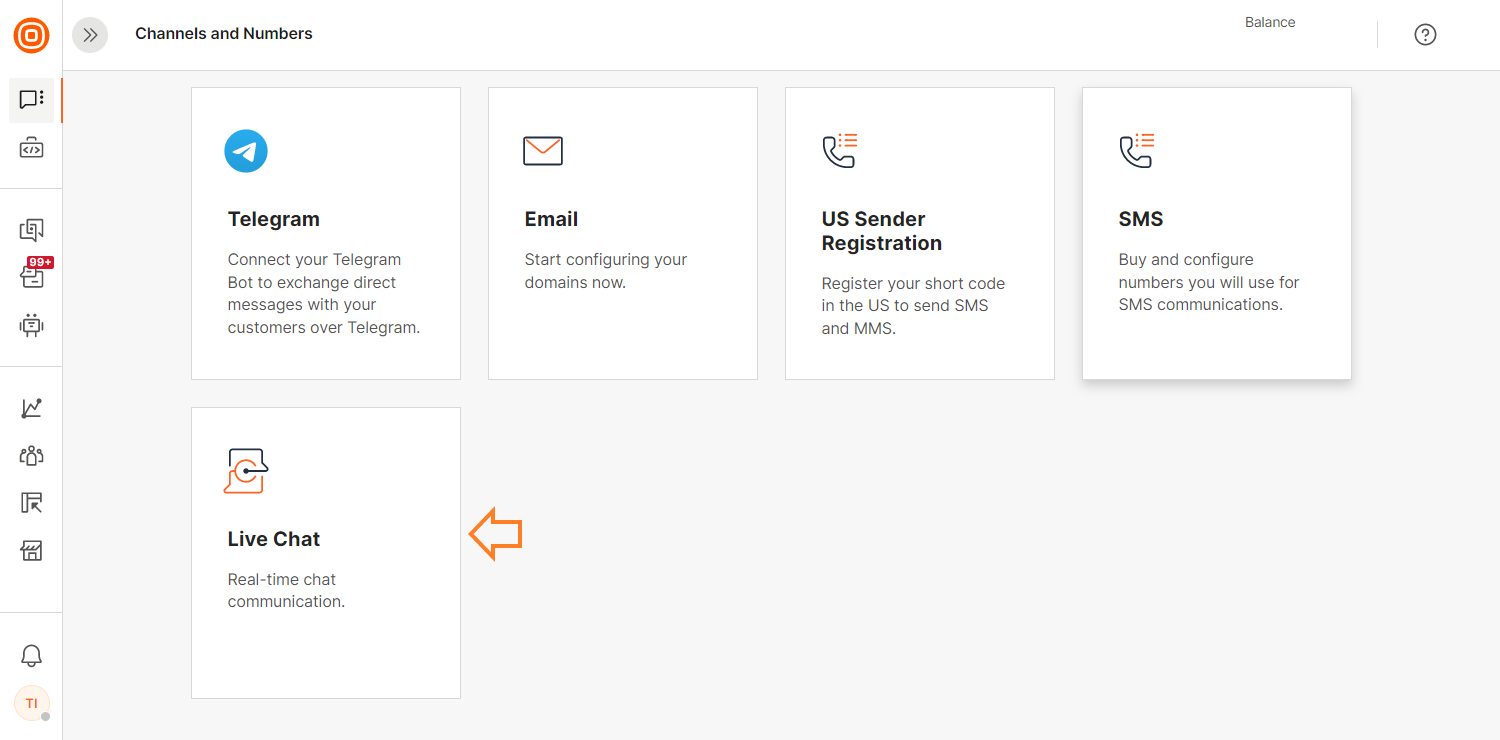
Task: Click the help question mark icon
Action: (x=1425, y=35)
